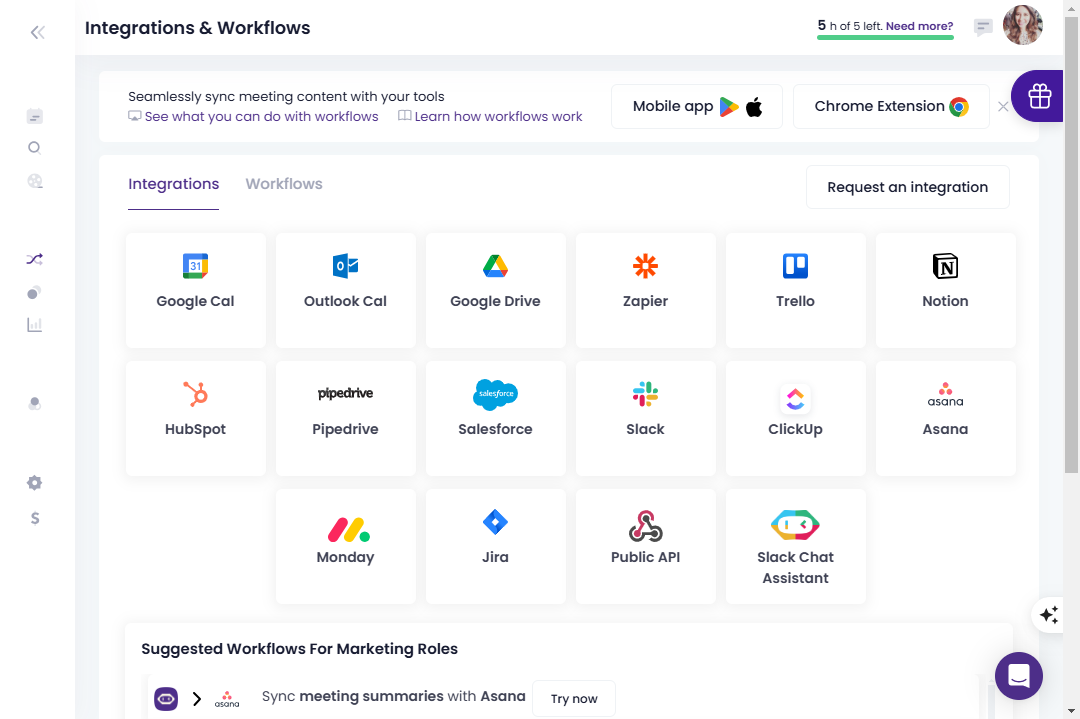1080x719 pixels.
Task: Open the sparkle AI assistant icon
Action: point(1048,614)
